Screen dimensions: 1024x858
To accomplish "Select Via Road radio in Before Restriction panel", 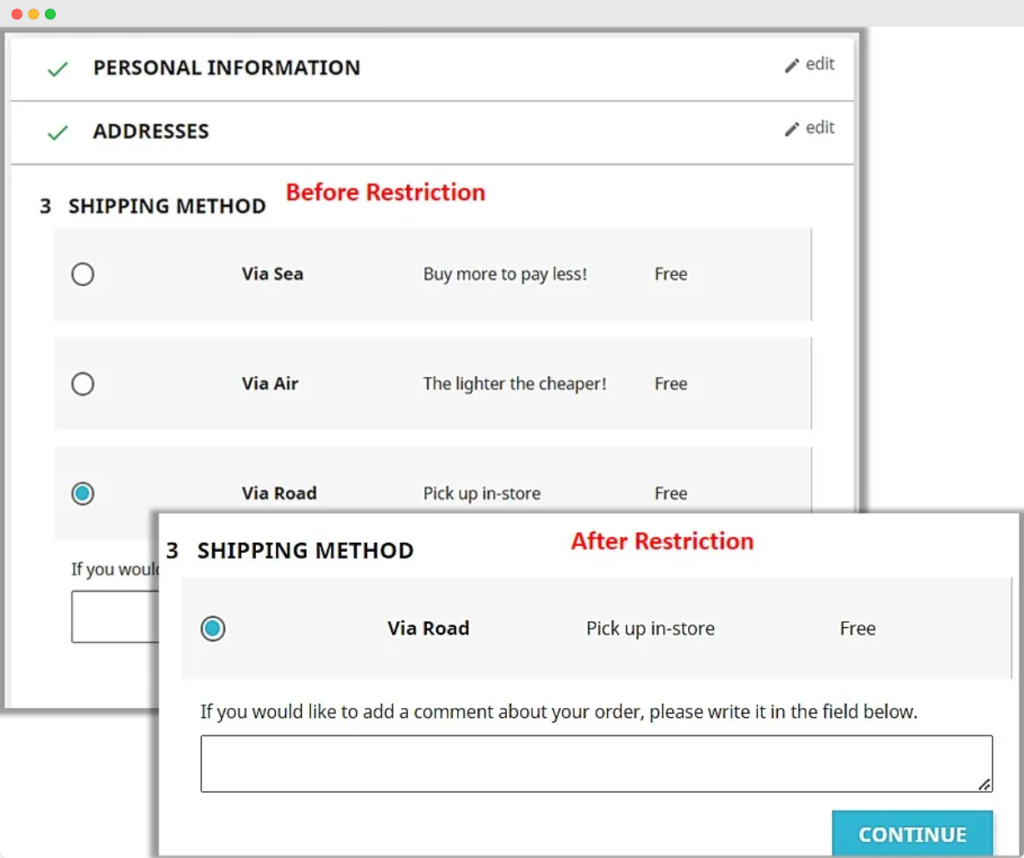I will click(x=83, y=493).
